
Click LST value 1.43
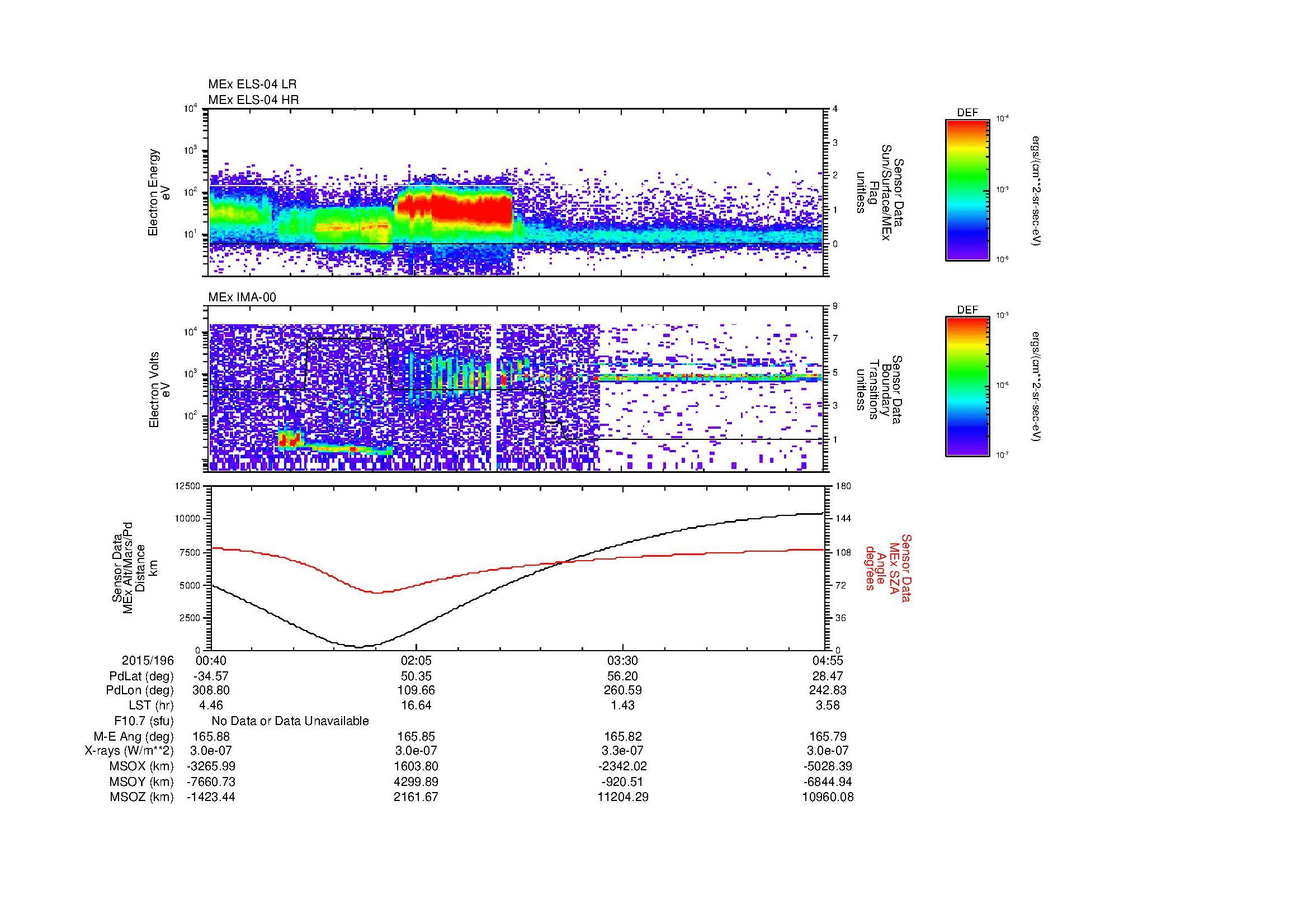click(x=622, y=705)
